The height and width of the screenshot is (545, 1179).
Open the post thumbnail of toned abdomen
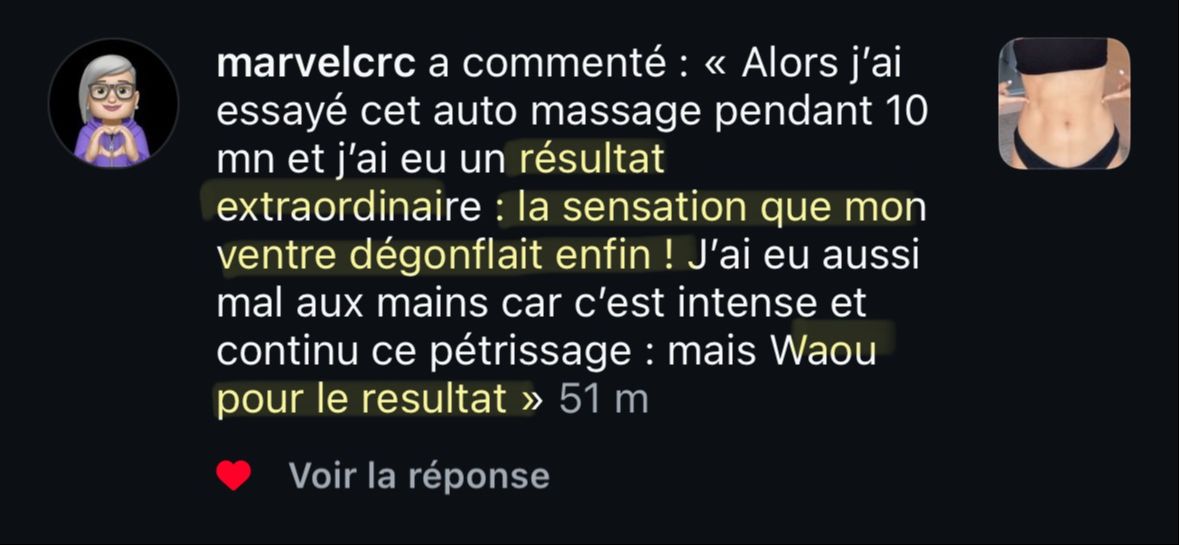pos(1064,103)
